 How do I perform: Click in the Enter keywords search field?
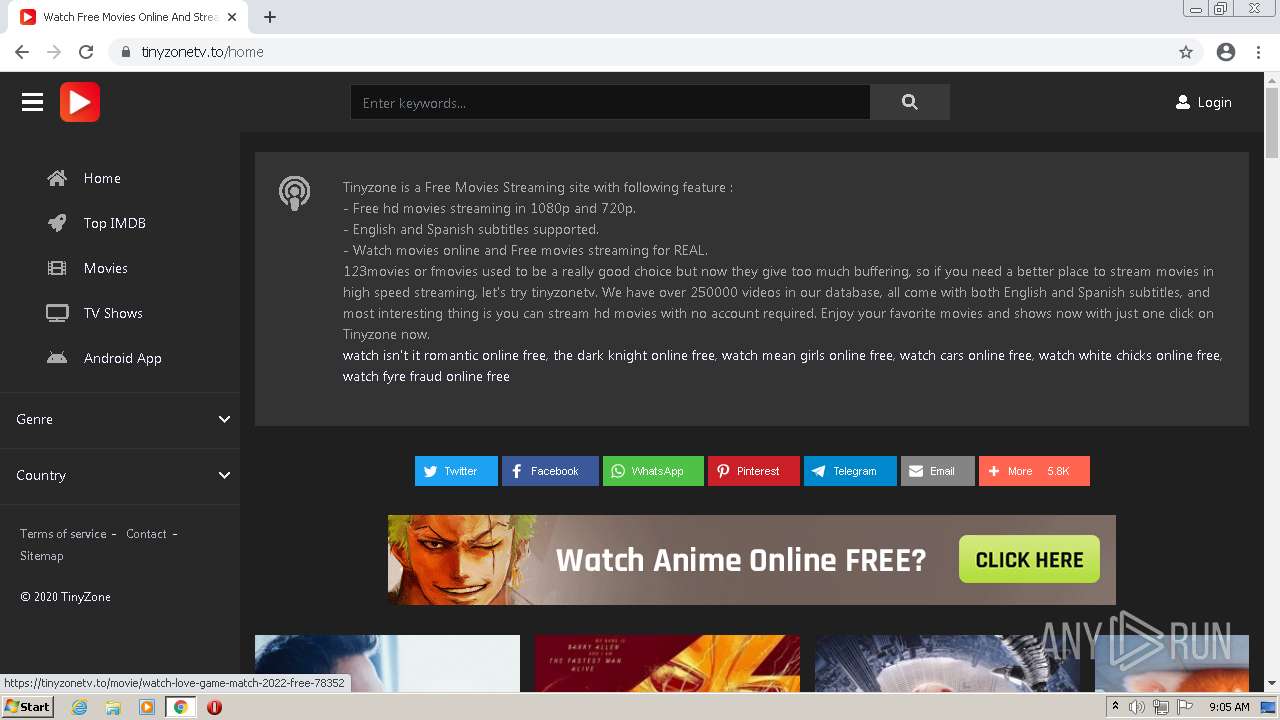click(x=610, y=102)
